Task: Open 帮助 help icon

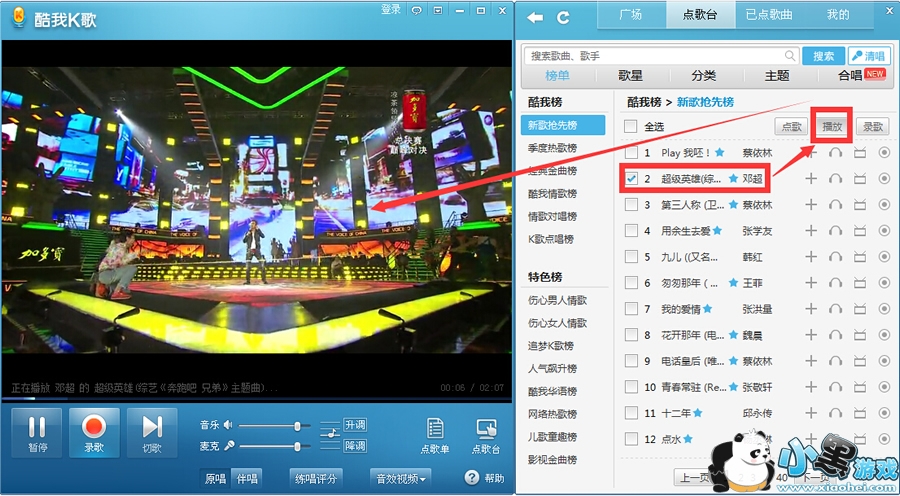Action: pyautogui.click(x=471, y=478)
